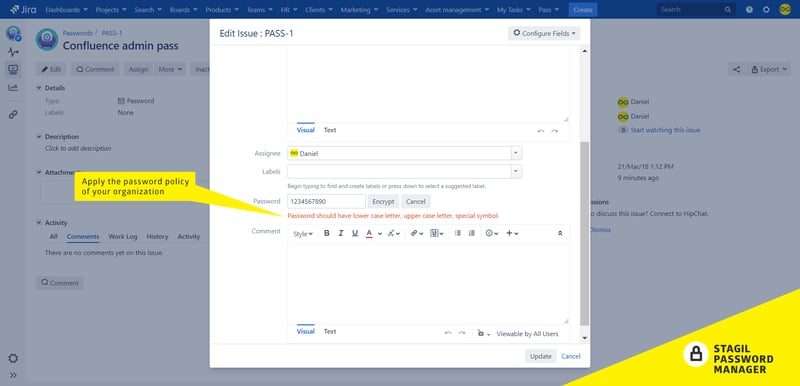
Task: Open the Style dropdown in the Comment editor
Action: click(x=303, y=234)
